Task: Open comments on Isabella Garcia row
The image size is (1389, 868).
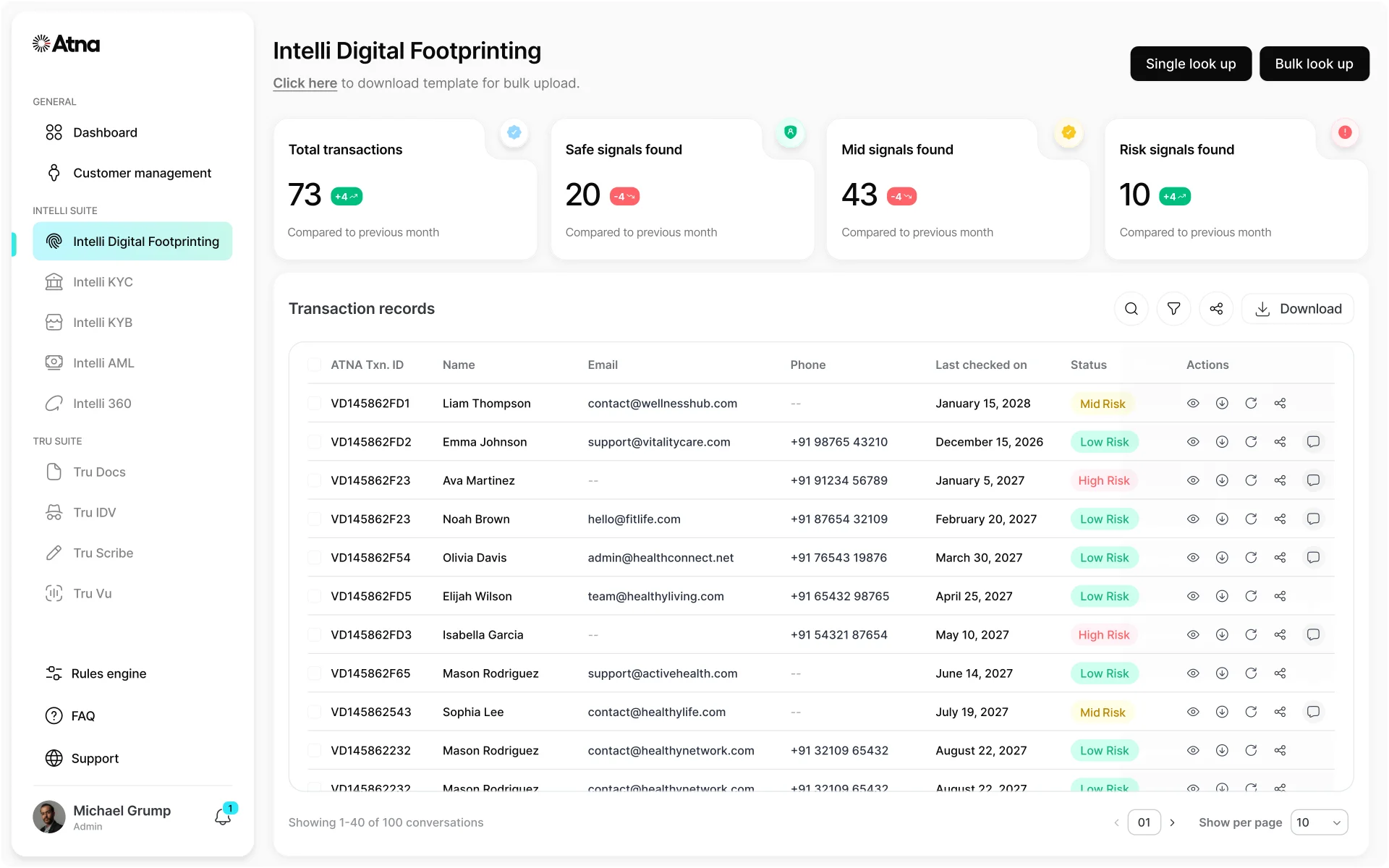Action: pyautogui.click(x=1313, y=634)
